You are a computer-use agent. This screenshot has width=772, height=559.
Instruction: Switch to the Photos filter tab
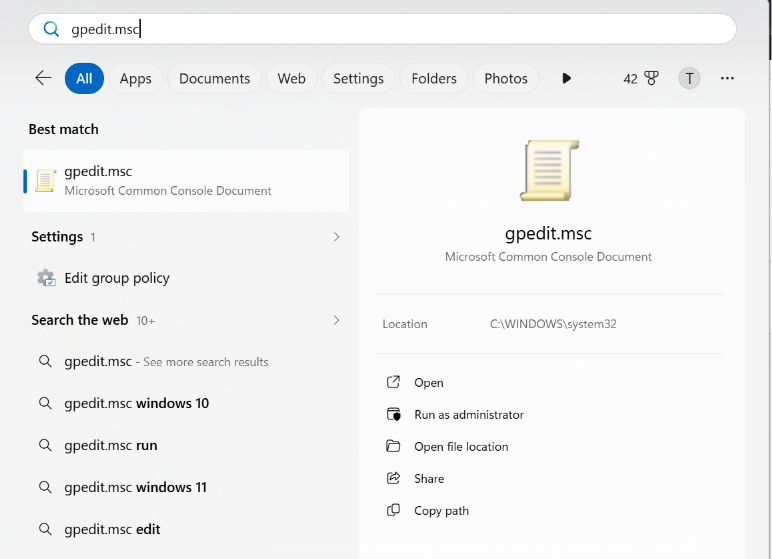pyautogui.click(x=506, y=78)
